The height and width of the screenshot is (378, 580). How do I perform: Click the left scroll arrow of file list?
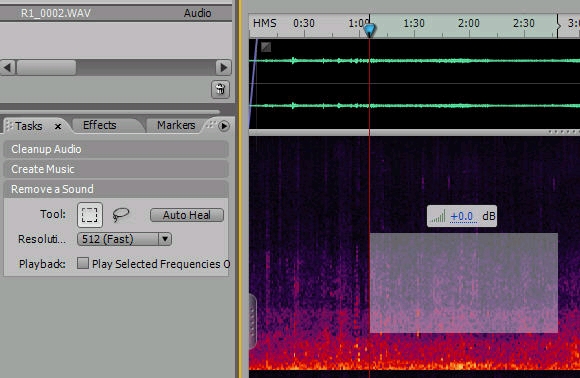tap(7, 67)
